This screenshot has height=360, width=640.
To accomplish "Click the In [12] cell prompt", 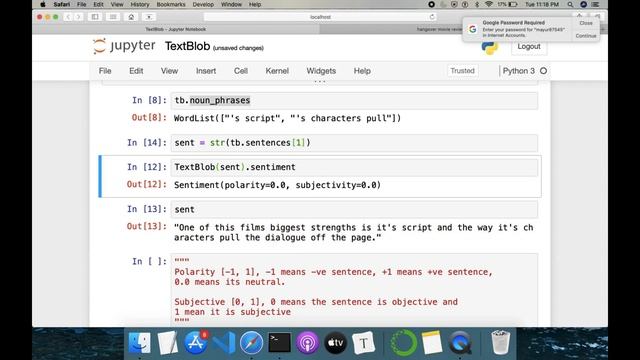I will 147,167.
